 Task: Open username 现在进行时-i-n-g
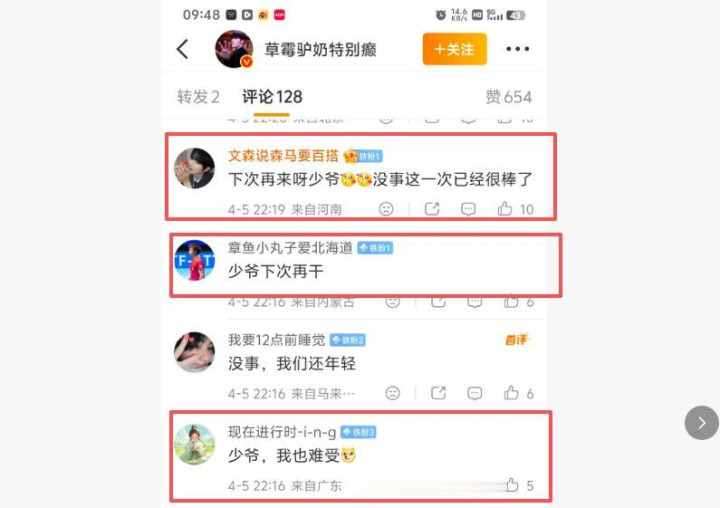(x=282, y=432)
